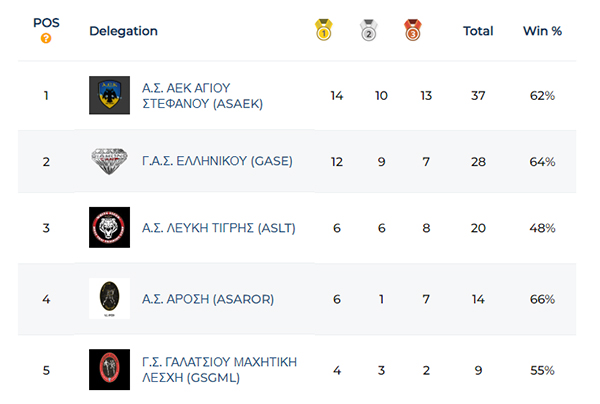600x404 pixels.
Task: Open Γ.Α.Σ. ΕΛΛΗΝΙΚΟΥ (GASE) delegation link
Action: (x=216, y=161)
